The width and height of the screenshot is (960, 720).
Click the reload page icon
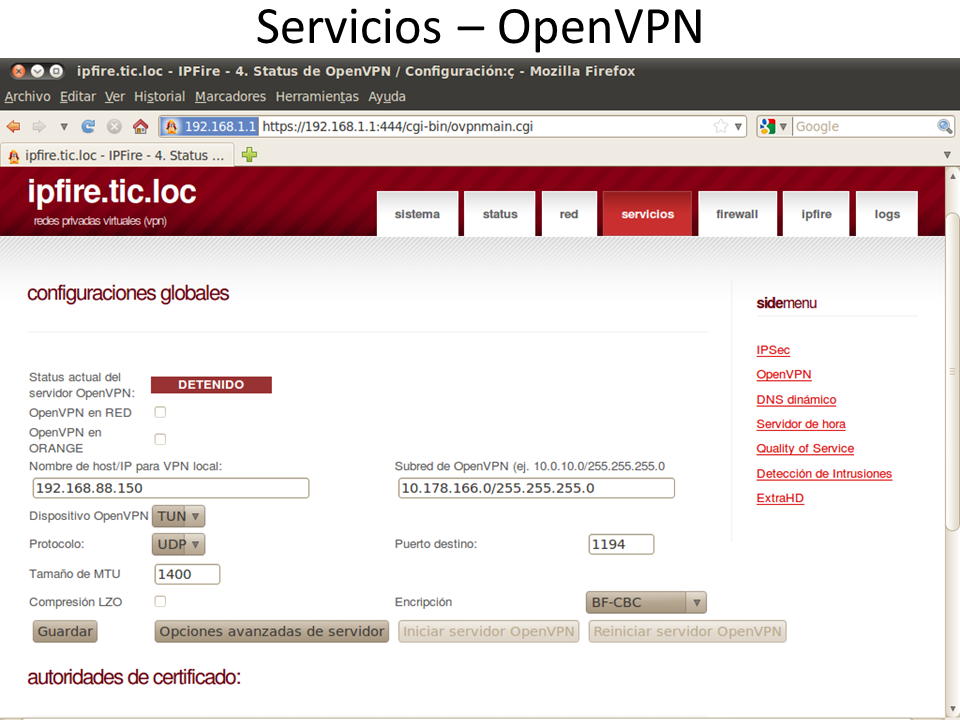click(x=88, y=127)
